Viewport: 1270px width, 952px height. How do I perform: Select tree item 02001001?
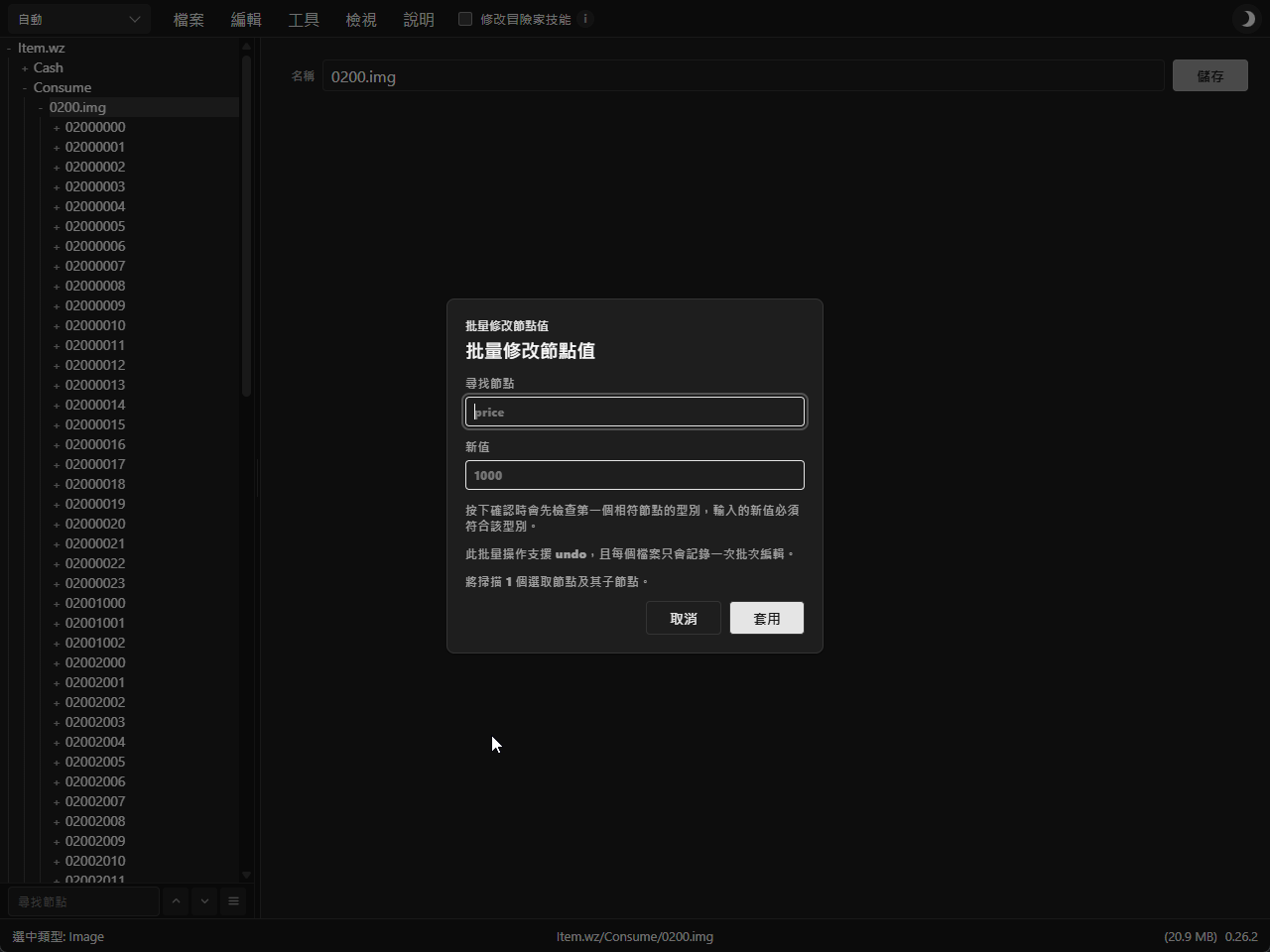pyautogui.click(x=95, y=623)
